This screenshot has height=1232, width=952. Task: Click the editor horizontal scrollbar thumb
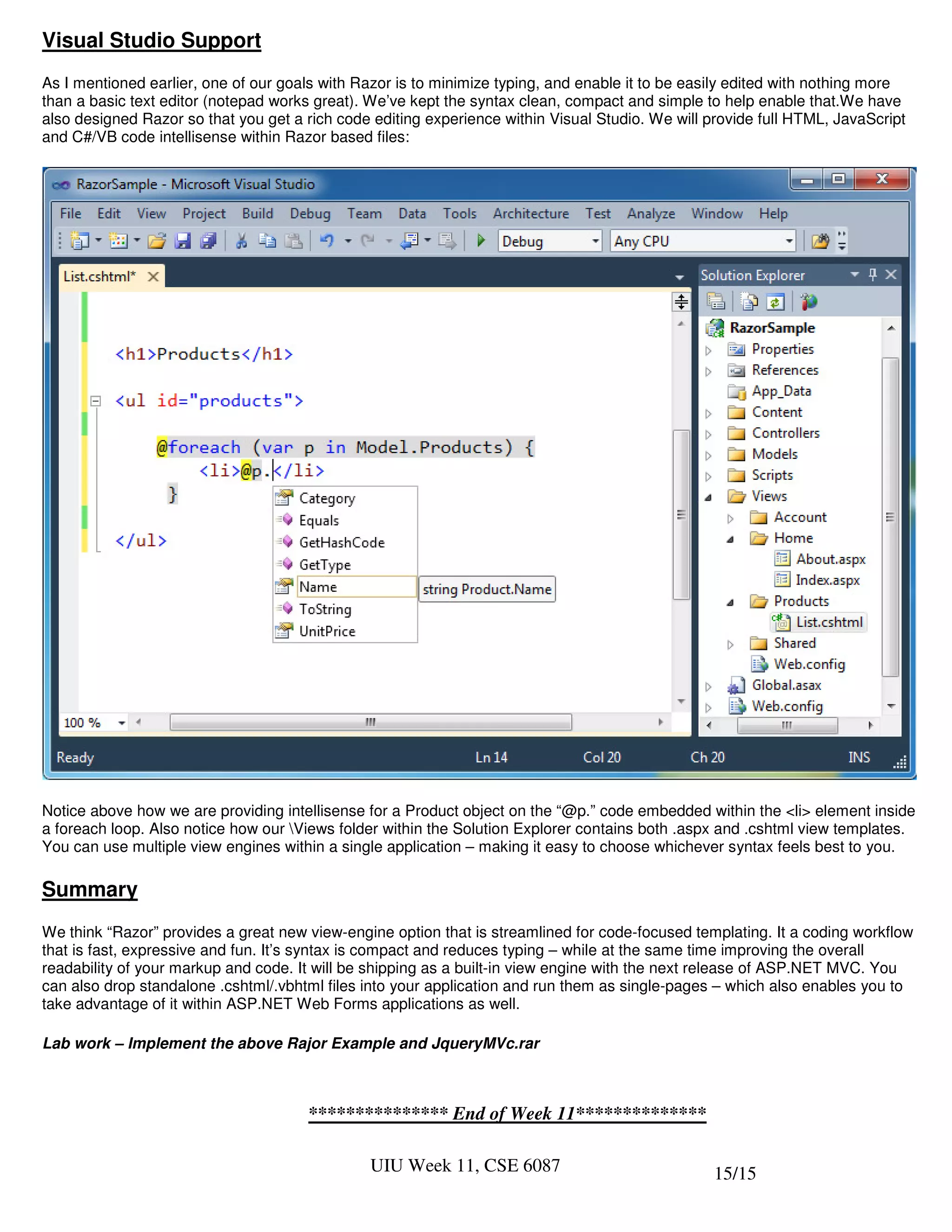(370, 722)
